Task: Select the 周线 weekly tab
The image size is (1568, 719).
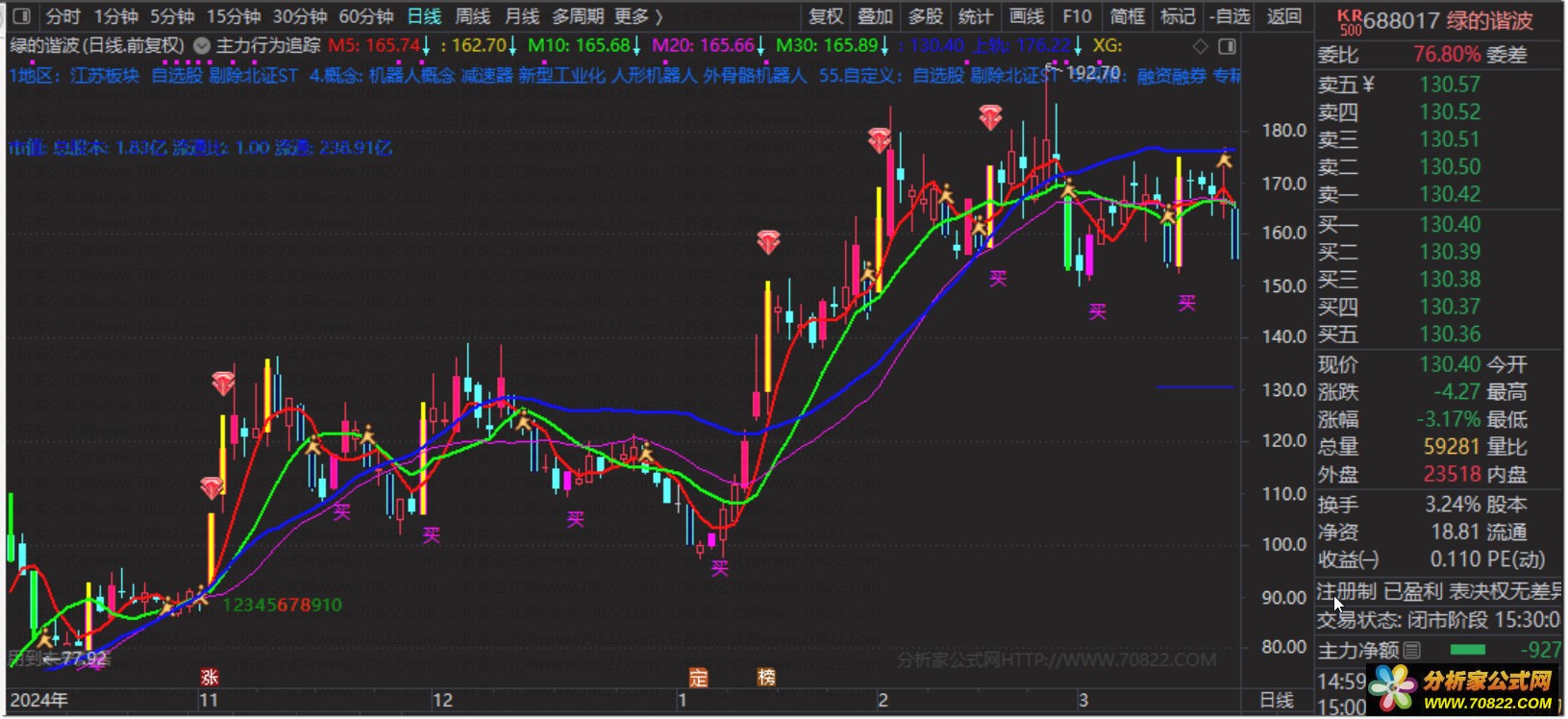Action: pyautogui.click(x=472, y=16)
